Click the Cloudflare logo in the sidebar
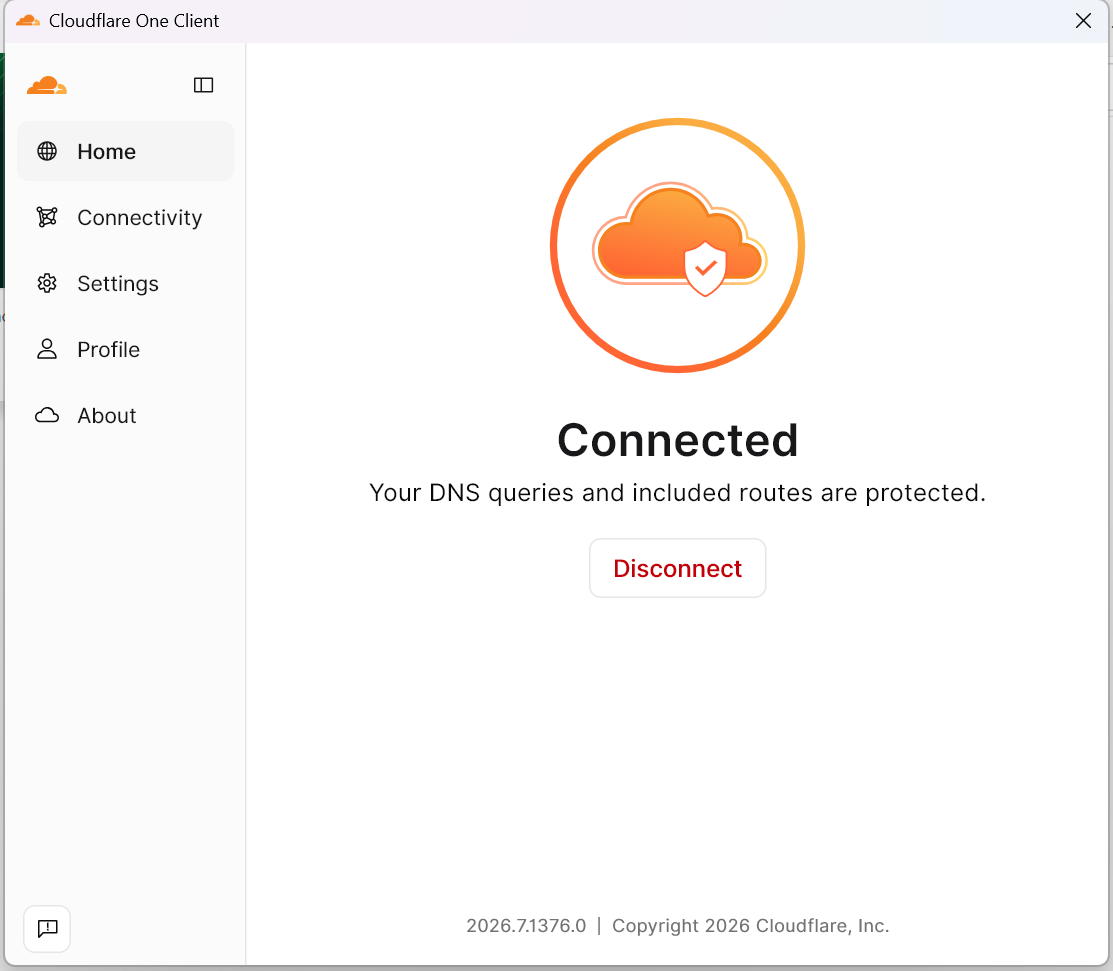Viewport: 1113px width, 971px height. click(x=47, y=85)
